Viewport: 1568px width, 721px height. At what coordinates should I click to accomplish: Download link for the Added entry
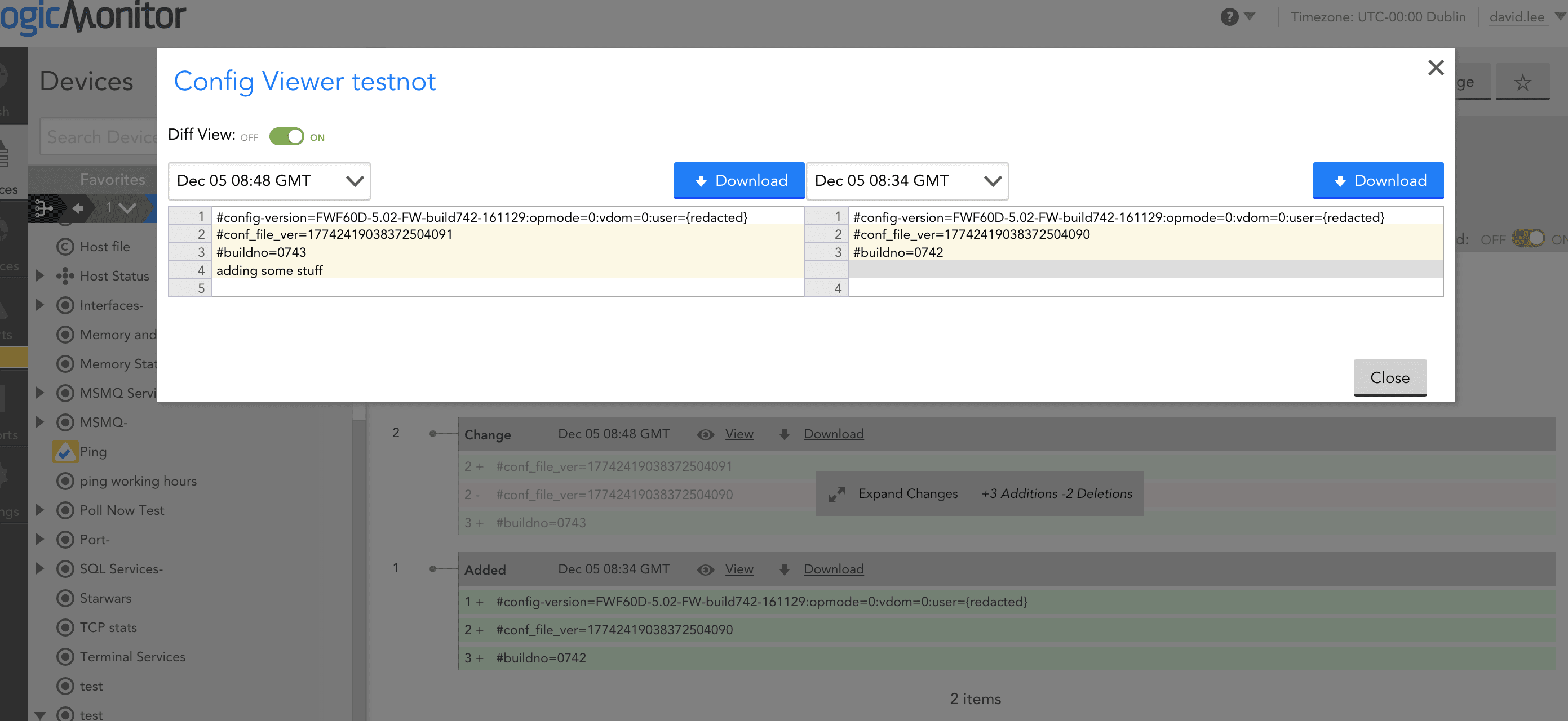click(833, 569)
